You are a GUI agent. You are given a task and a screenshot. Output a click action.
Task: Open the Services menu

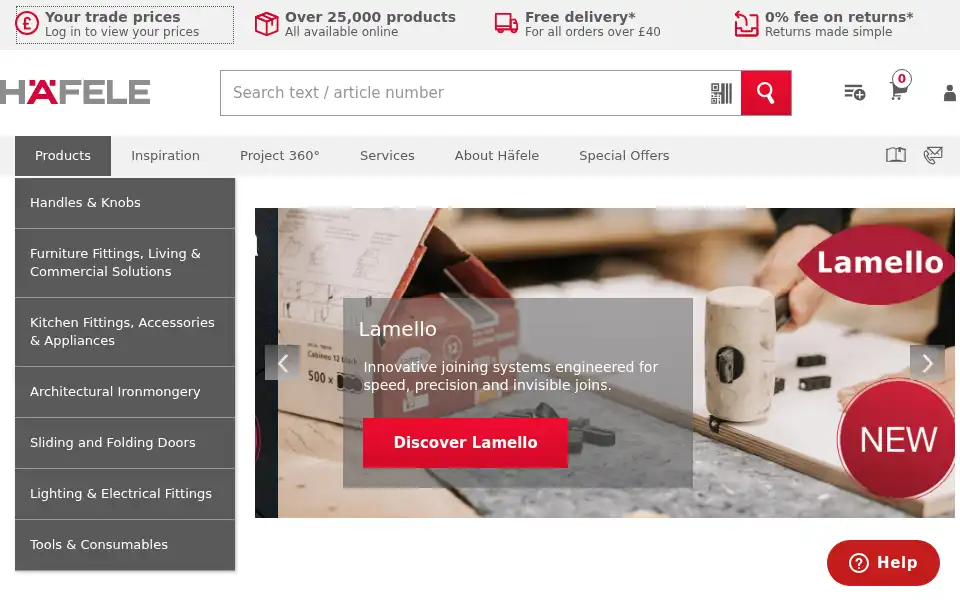click(387, 156)
